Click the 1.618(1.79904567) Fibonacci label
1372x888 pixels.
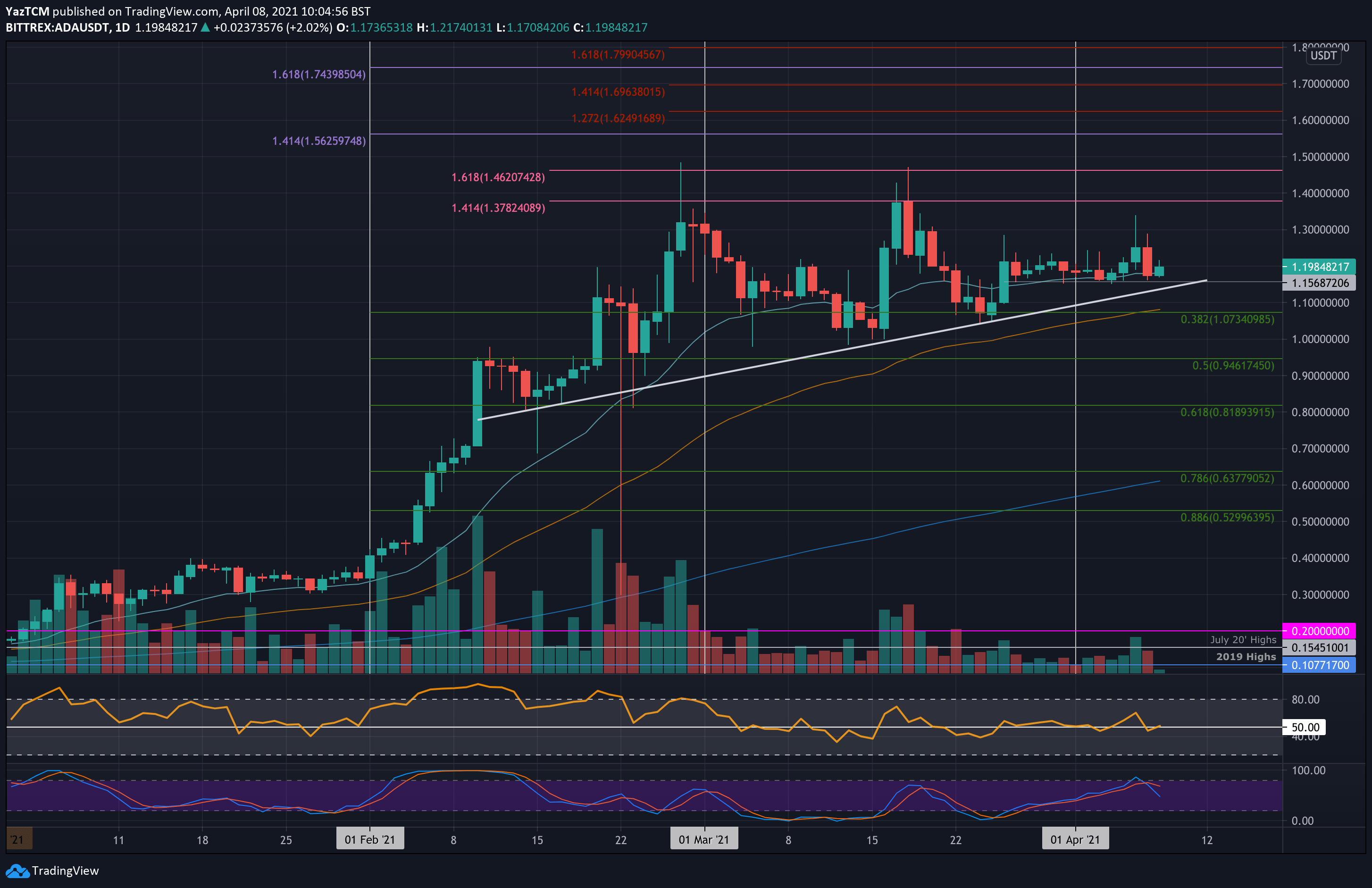(618, 55)
